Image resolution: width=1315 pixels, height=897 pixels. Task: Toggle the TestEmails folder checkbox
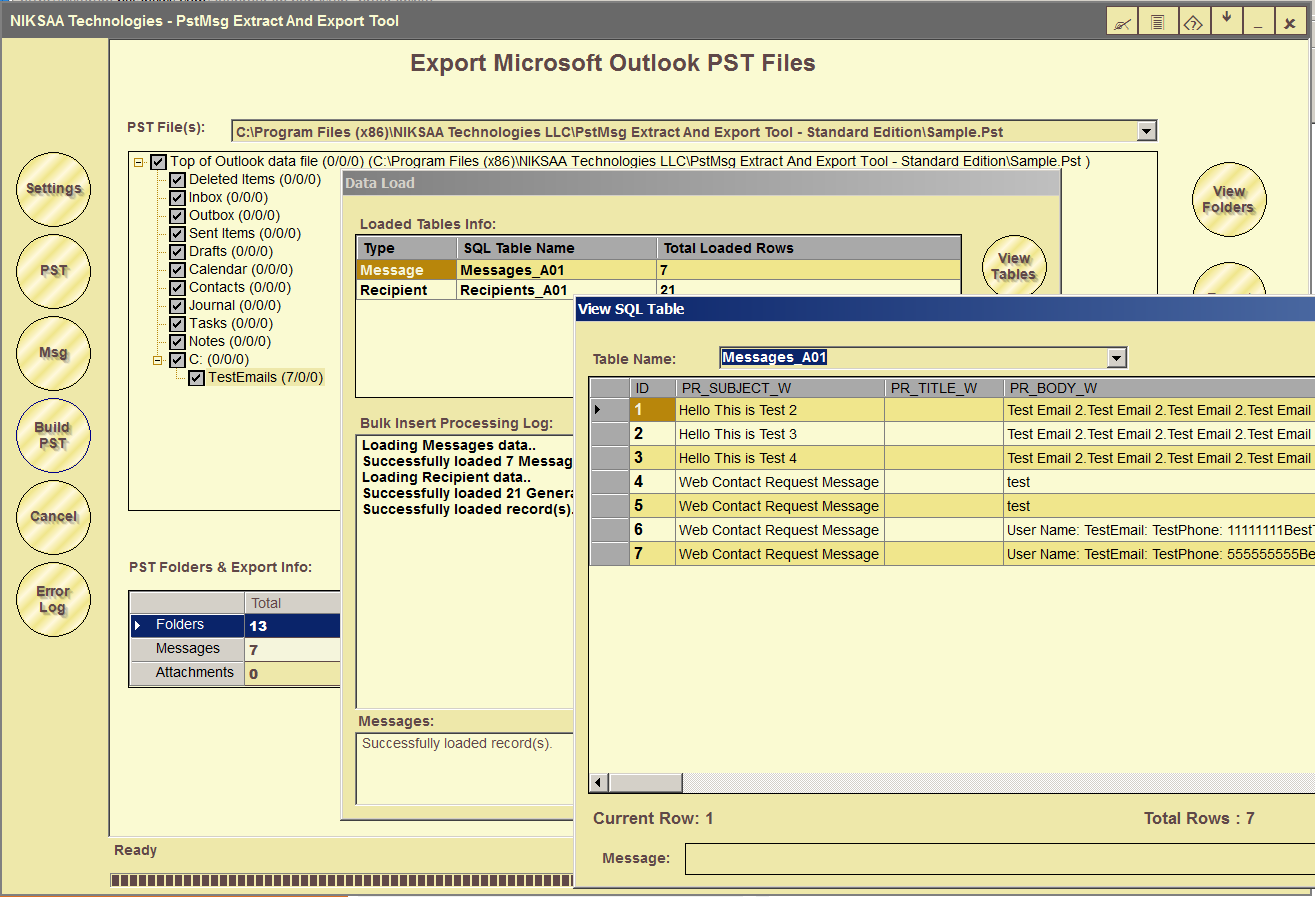click(196, 378)
